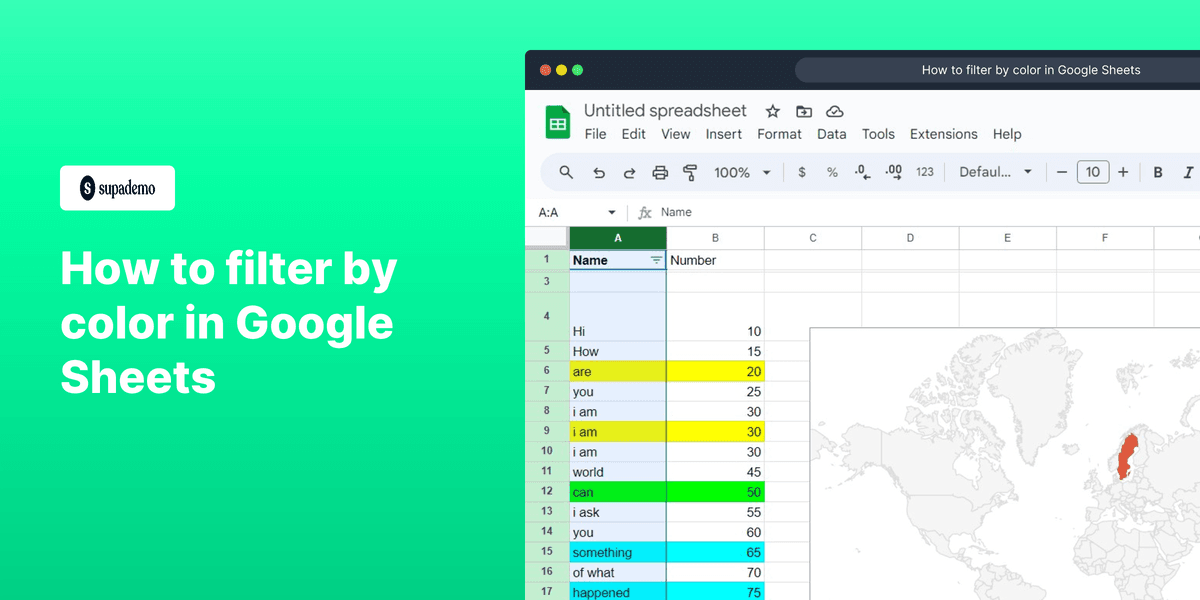Open the search menus tool
This screenshot has width=1200, height=600.
[565, 171]
